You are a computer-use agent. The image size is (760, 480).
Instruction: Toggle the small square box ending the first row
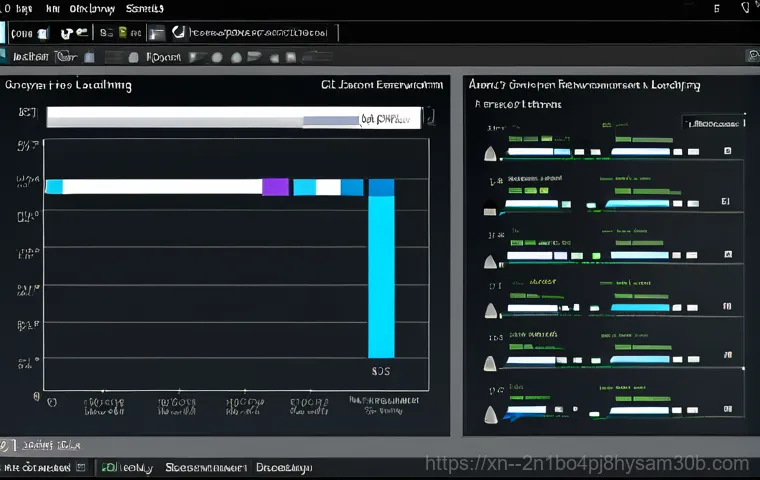pyautogui.click(x=727, y=152)
